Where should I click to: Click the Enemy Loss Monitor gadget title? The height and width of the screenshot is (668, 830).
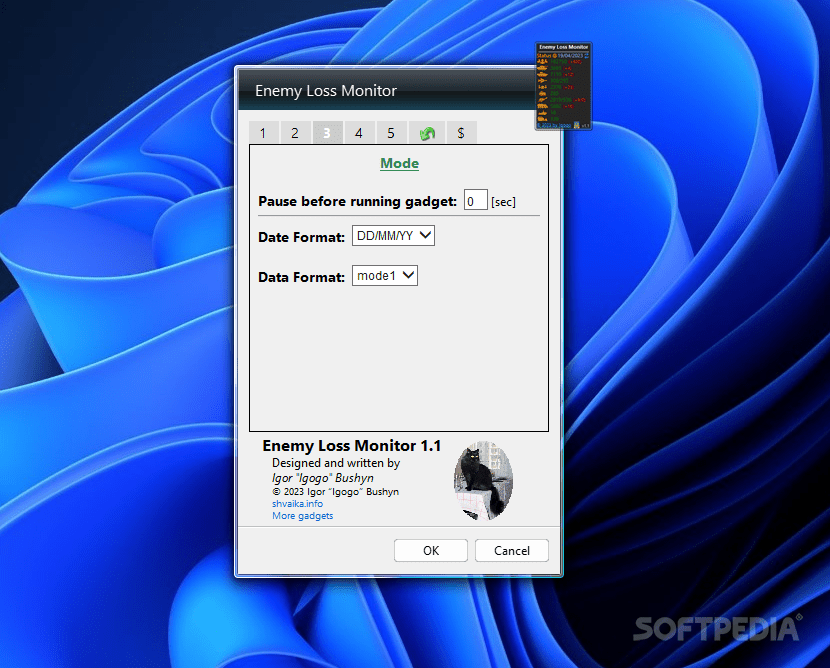point(564,47)
